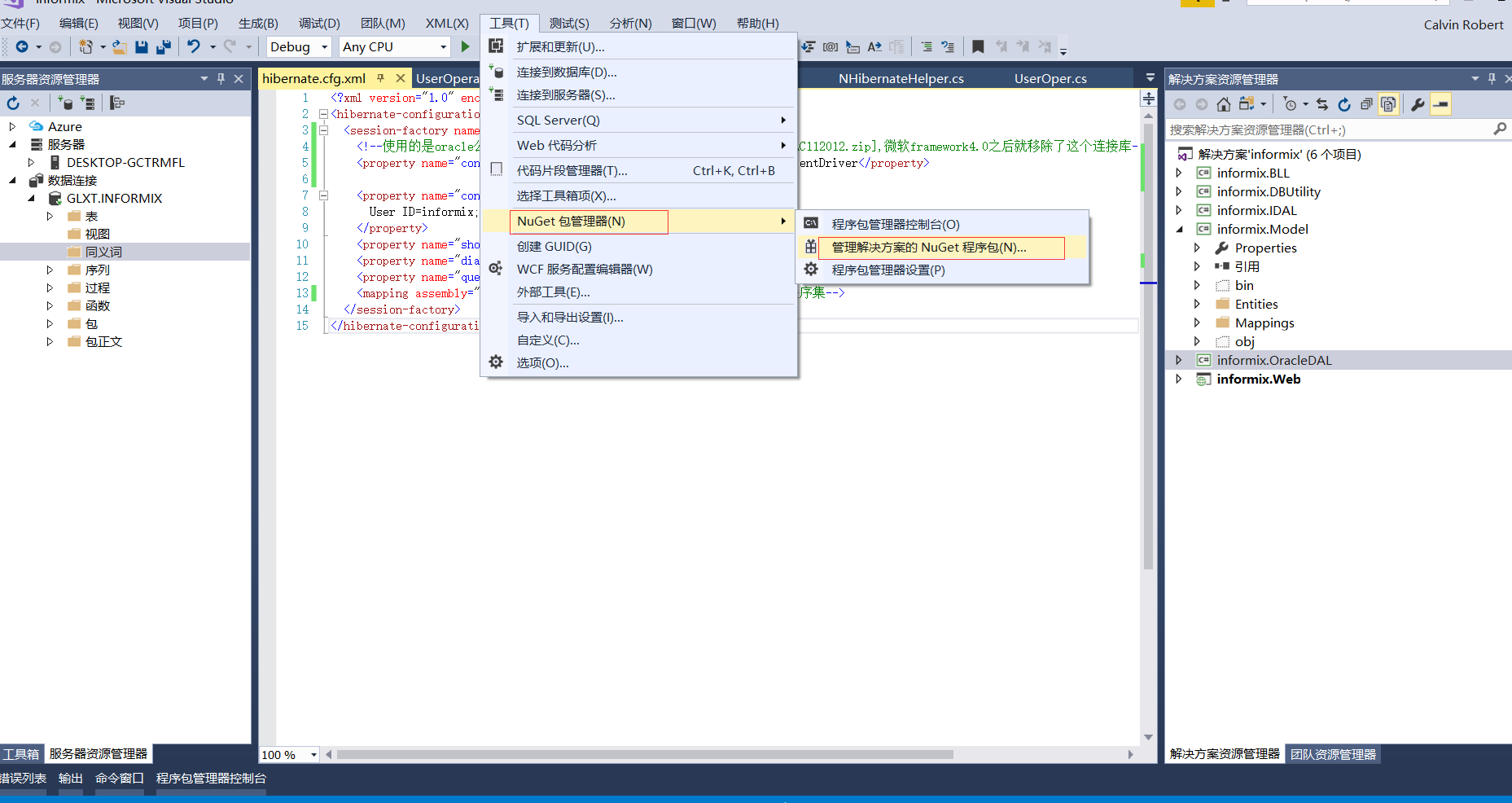Expand the Mappings folder node
This screenshot has width=1512, height=803.
(1197, 323)
